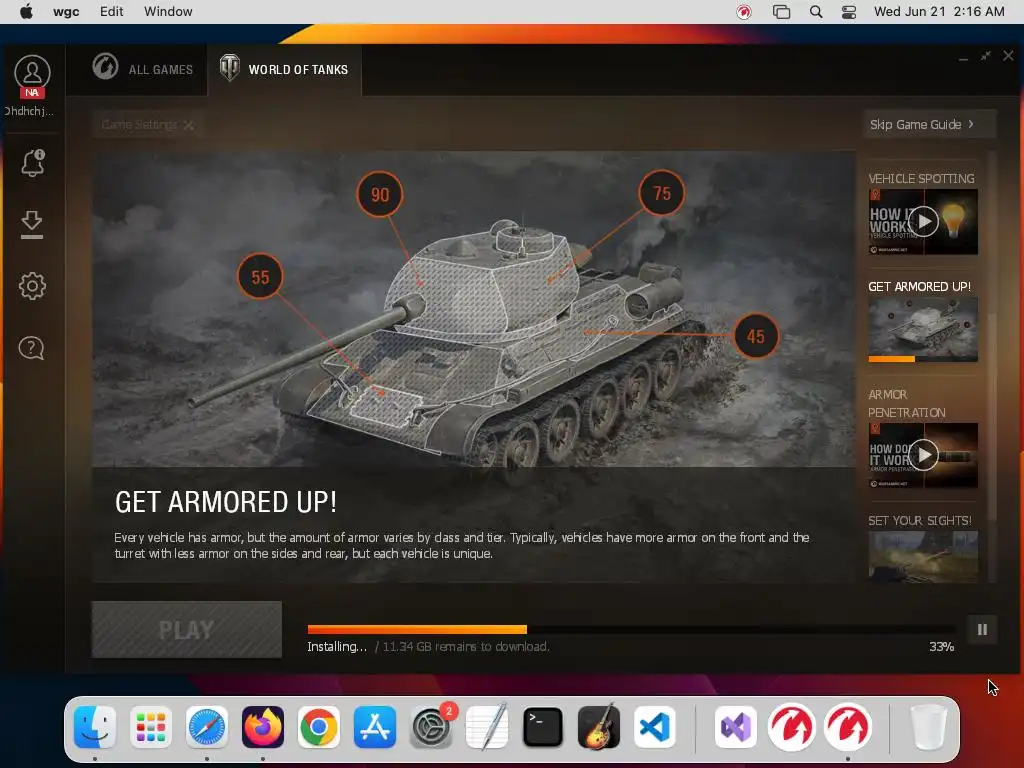Open the support help chat icon
The width and height of the screenshot is (1024, 768).
pyautogui.click(x=31, y=348)
